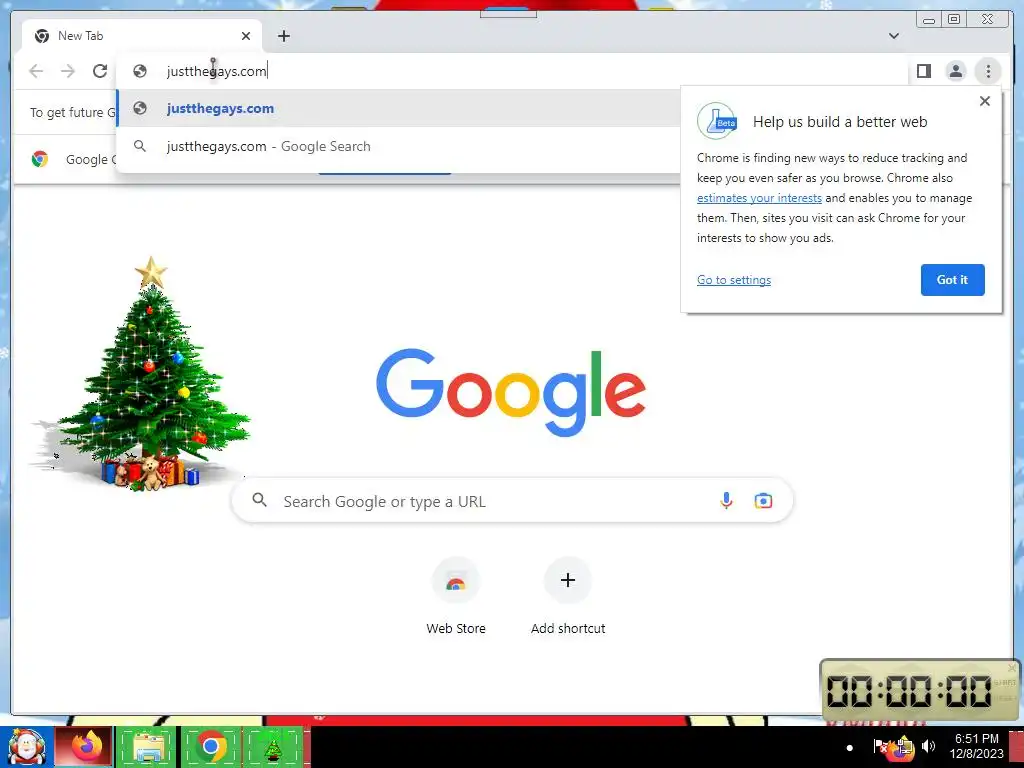Reload the page with the refresh icon
1024x768 pixels.
(100, 71)
